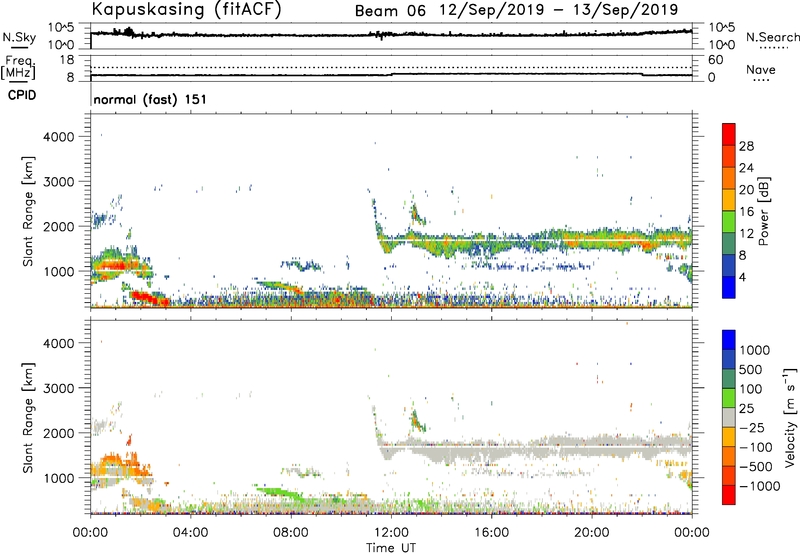Click the 'Velocity [m s-1]' color bar label

790,417
